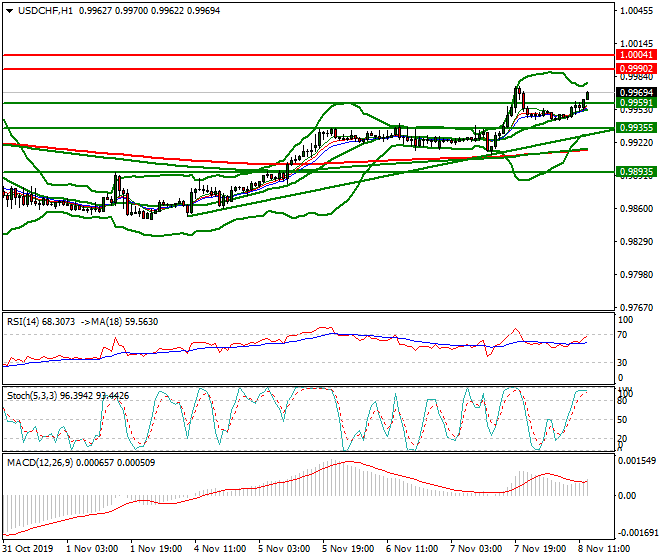Select the 0.99591 green price label

636,103
